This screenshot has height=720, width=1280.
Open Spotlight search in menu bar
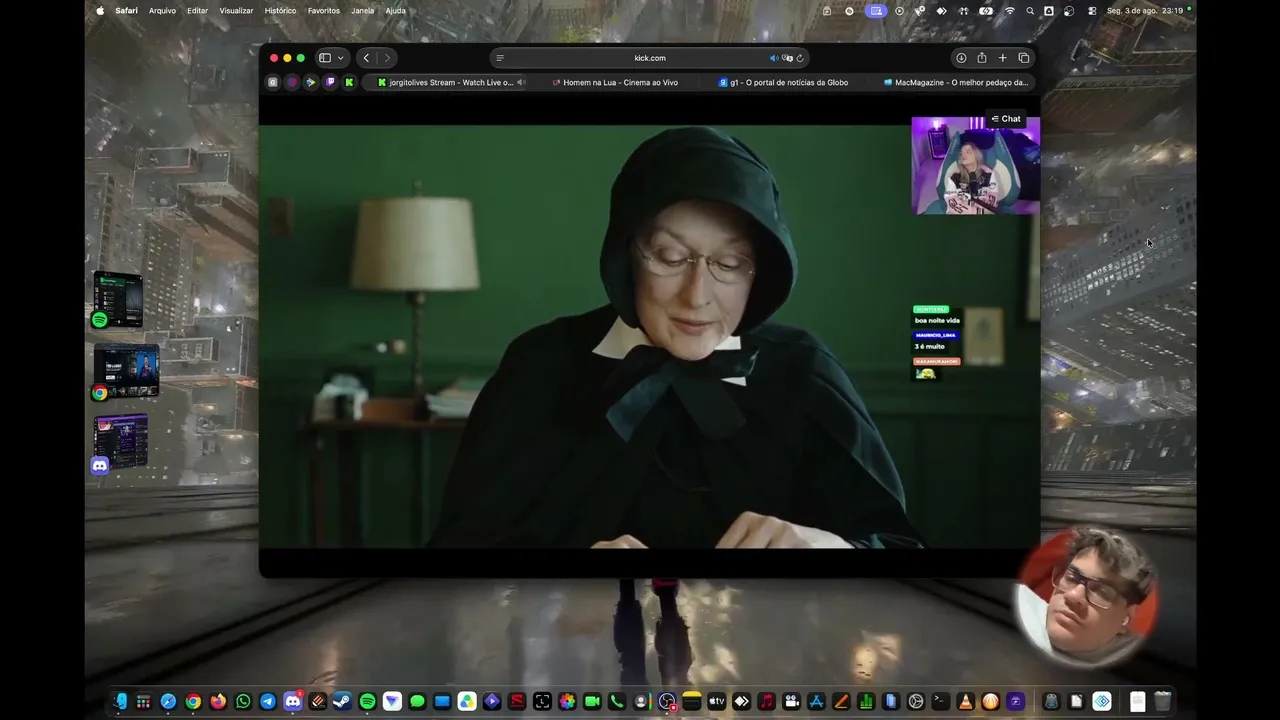[1030, 11]
